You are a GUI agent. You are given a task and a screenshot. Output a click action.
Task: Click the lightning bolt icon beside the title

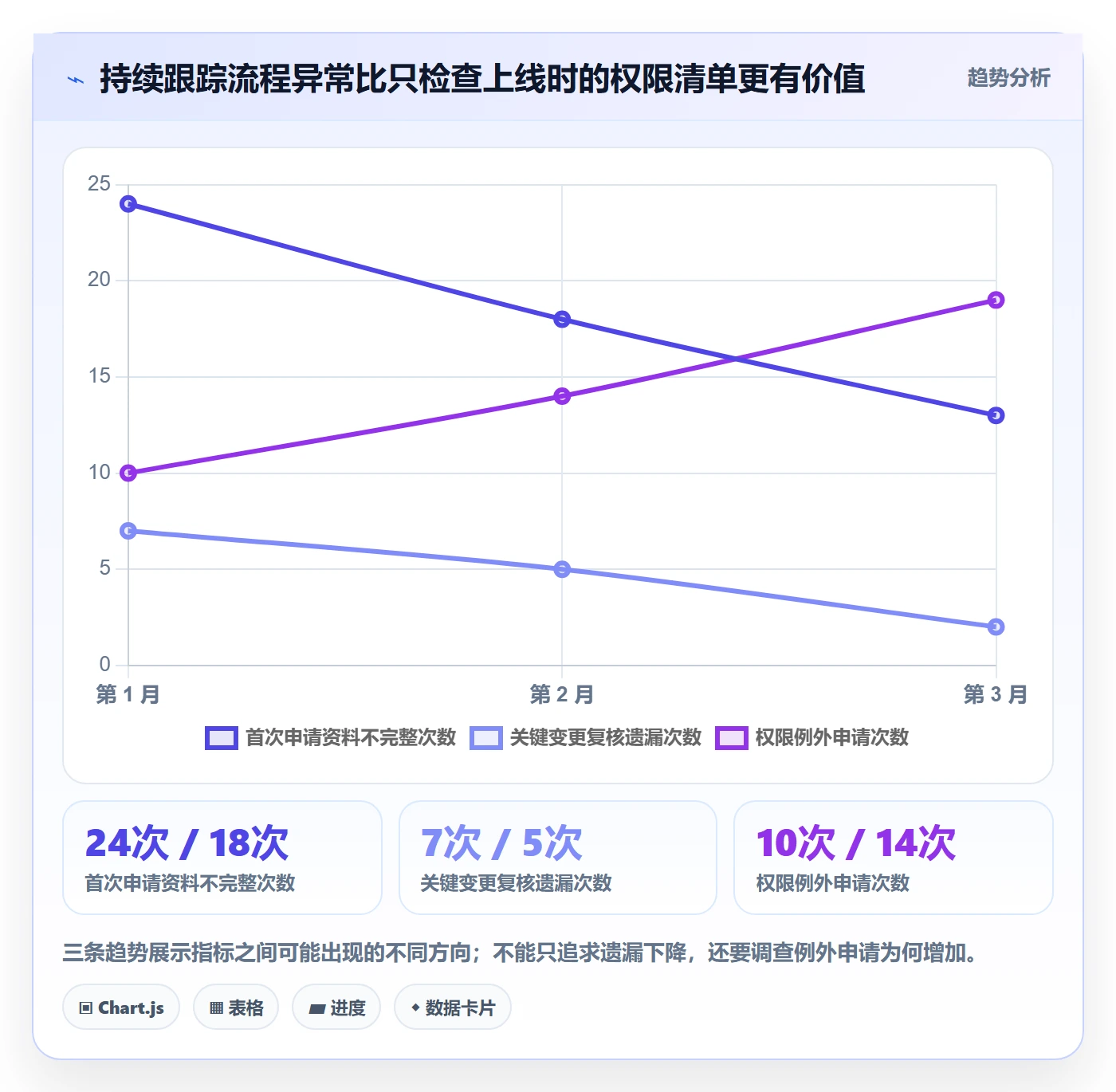click(76, 80)
